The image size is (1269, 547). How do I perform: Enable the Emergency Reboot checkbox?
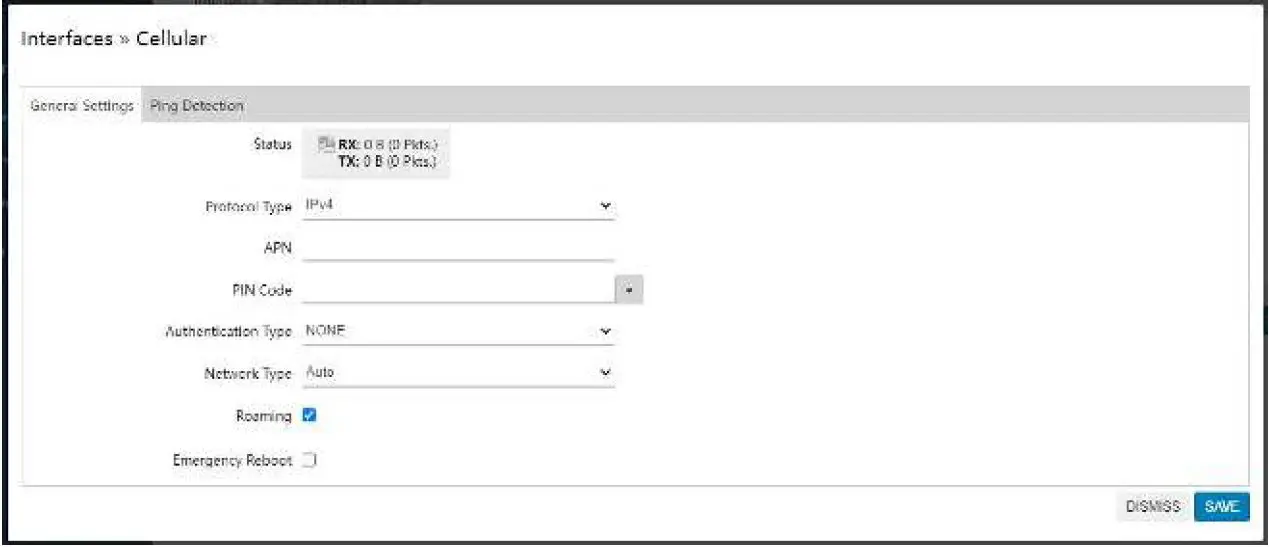click(310, 460)
